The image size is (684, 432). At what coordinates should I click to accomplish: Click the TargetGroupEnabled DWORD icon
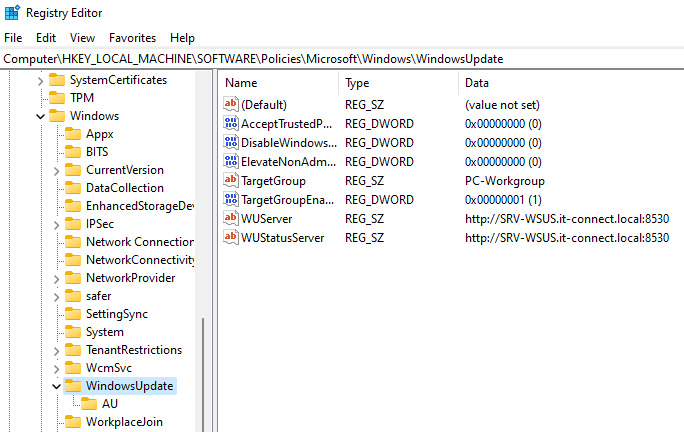231,200
